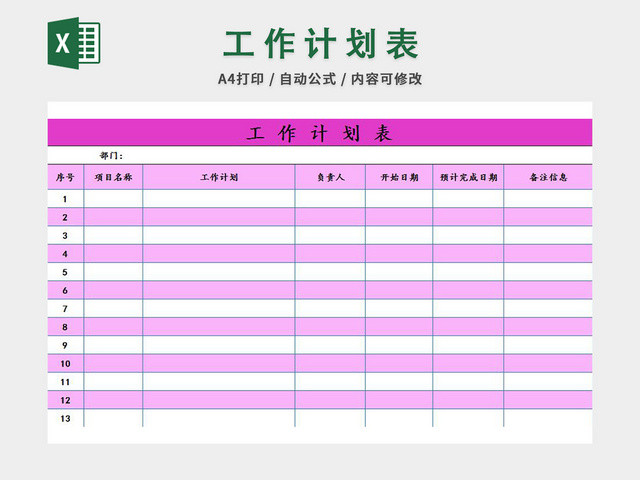This screenshot has height=480, width=640.
Task: Click row number 13 cell
Action: pos(66,418)
